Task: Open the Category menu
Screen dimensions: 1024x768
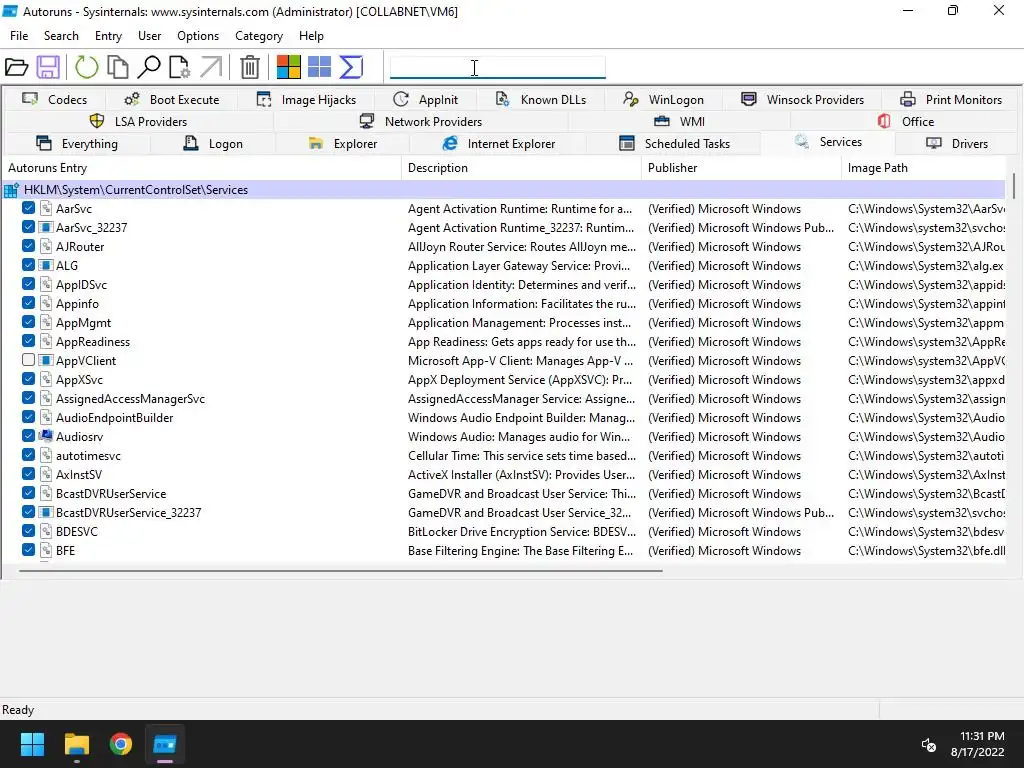Action: point(259,36)
